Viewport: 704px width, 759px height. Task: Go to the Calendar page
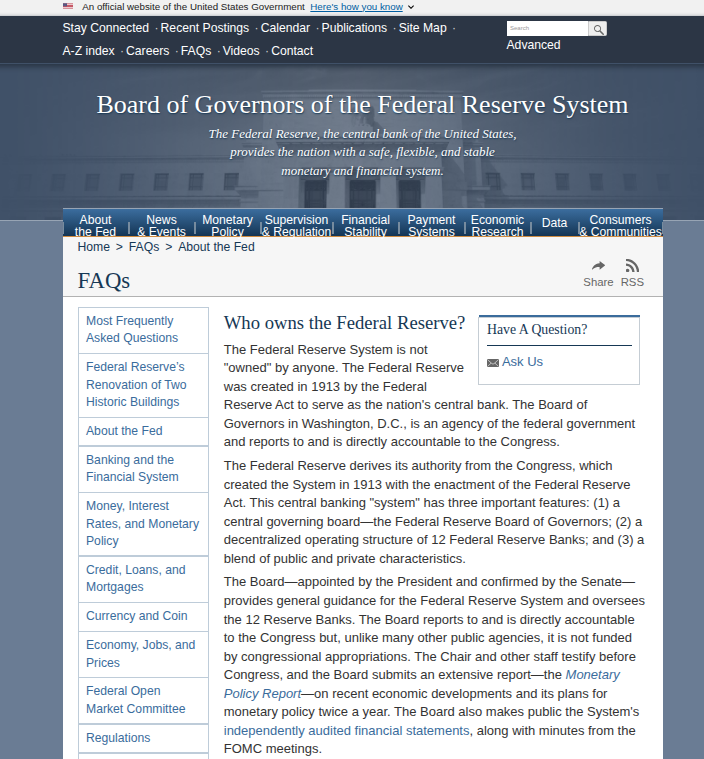285,28
